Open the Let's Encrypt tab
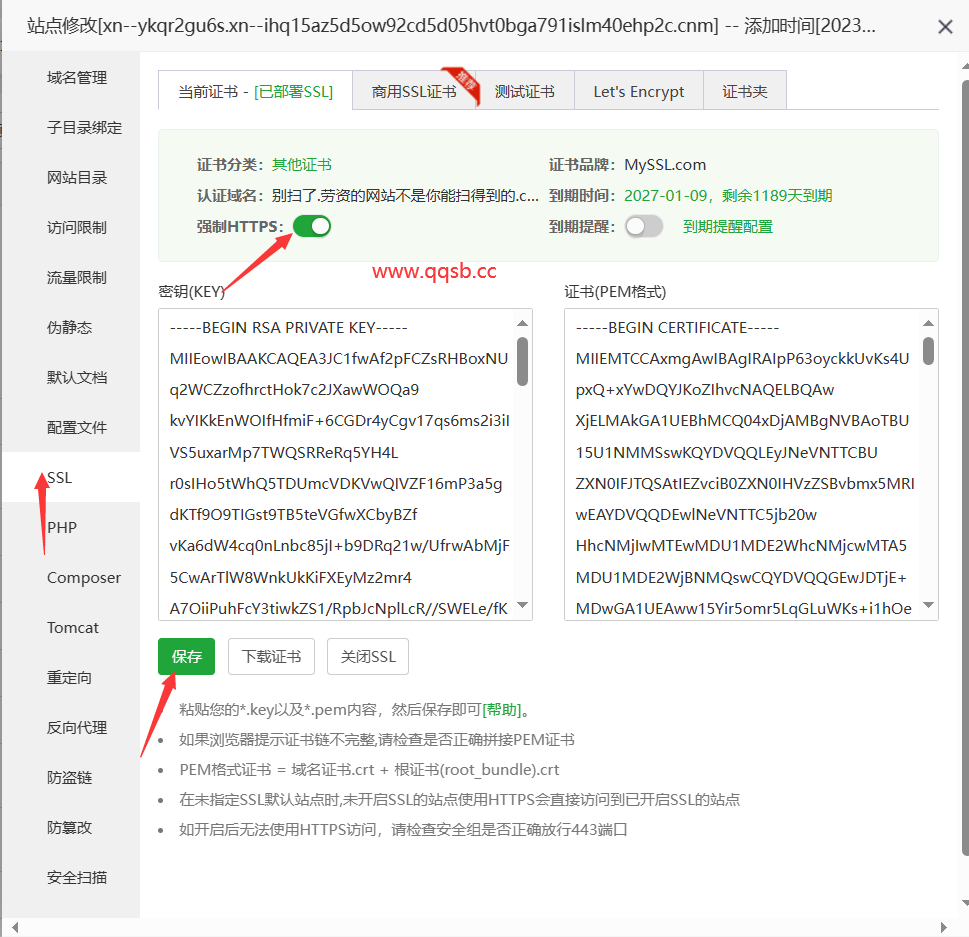 (x=638, y=91)
